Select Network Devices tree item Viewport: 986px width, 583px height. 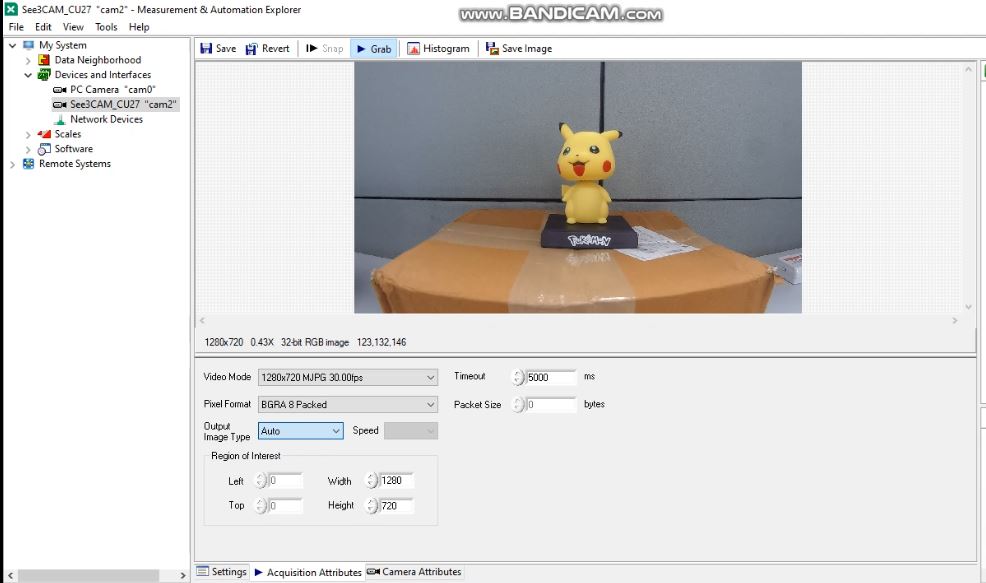tap(106, 119)
